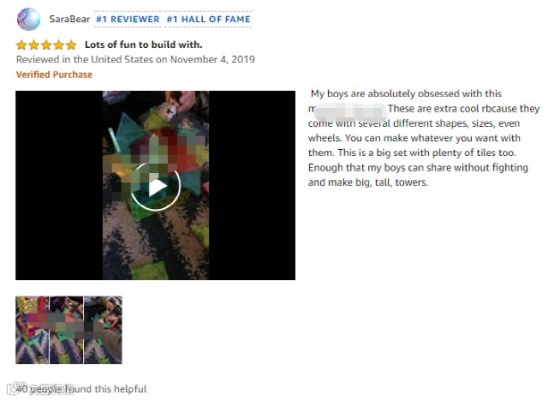Open the second review photo thumbnail
This screenshot has width=554, height=401.
66,330
